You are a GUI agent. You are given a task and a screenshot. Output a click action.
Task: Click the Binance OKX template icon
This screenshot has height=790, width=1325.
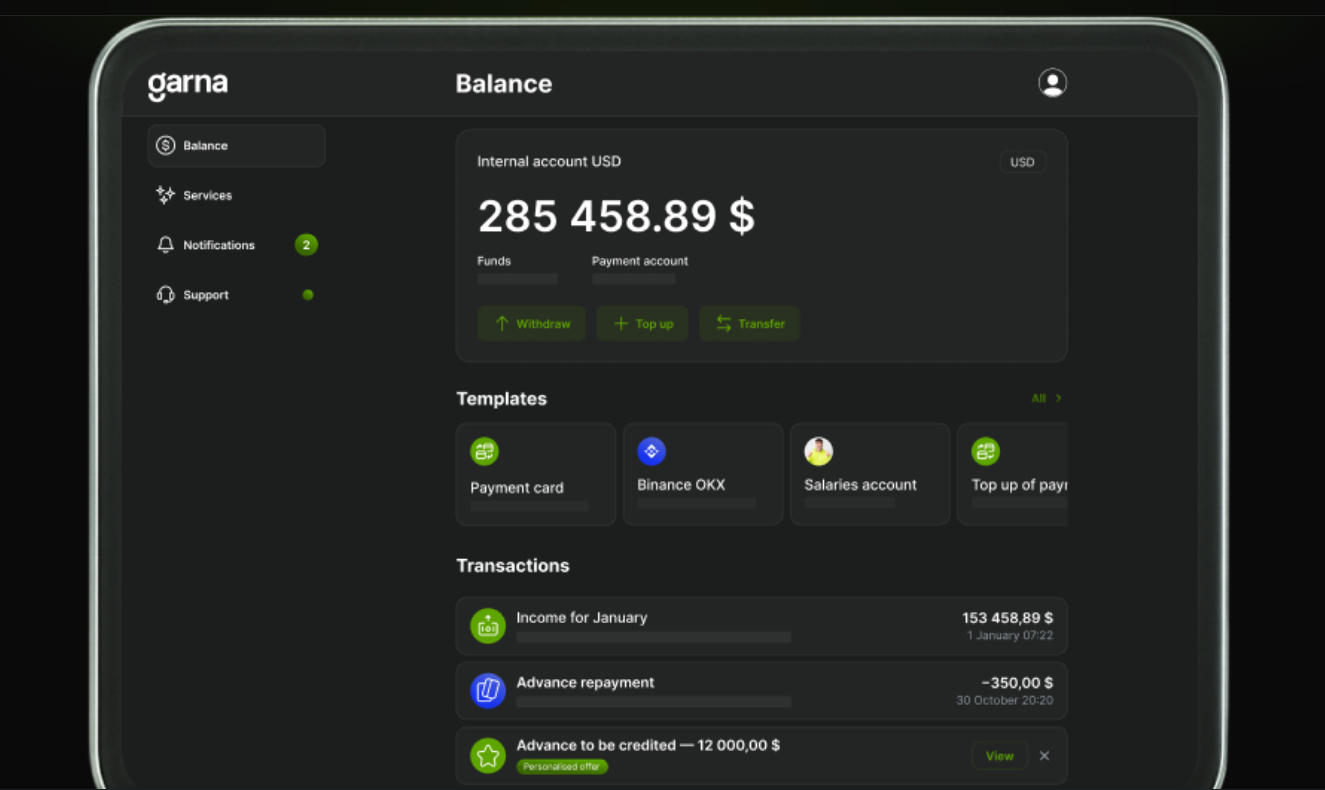(x=651, y=451)
